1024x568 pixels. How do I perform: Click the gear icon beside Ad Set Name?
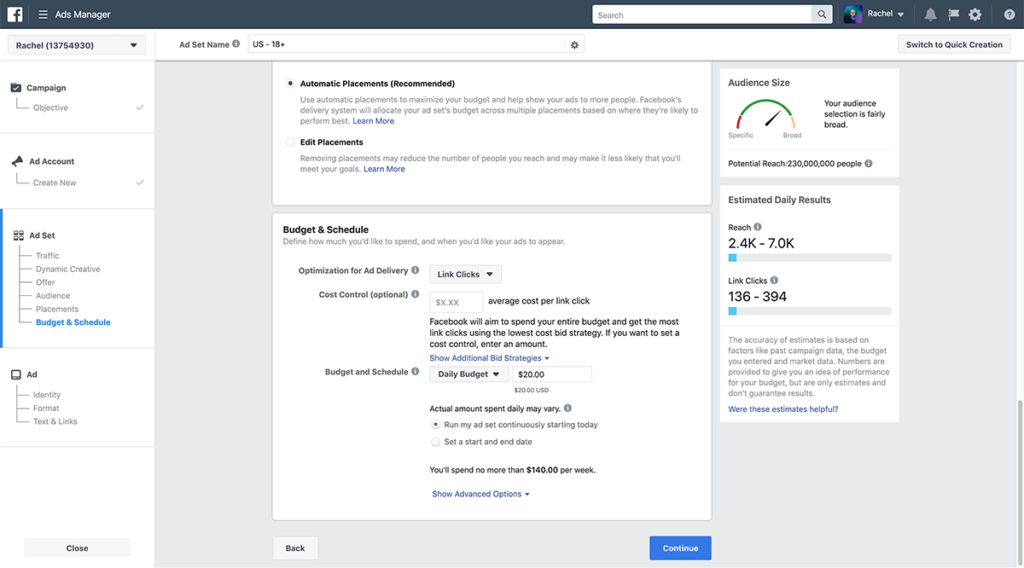pyautogui.click(x=574, y=45)
